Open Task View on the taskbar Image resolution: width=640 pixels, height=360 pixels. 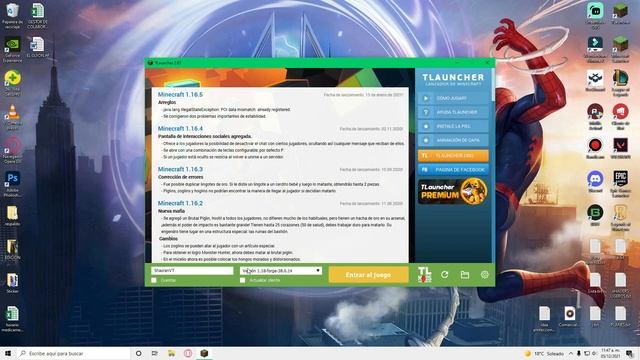[x=155, y=353]
